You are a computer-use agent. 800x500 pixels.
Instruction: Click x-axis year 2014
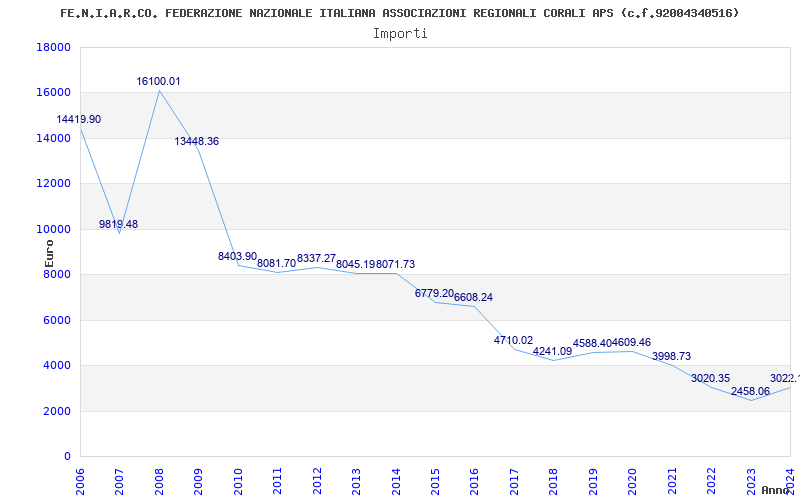(395, 482)
